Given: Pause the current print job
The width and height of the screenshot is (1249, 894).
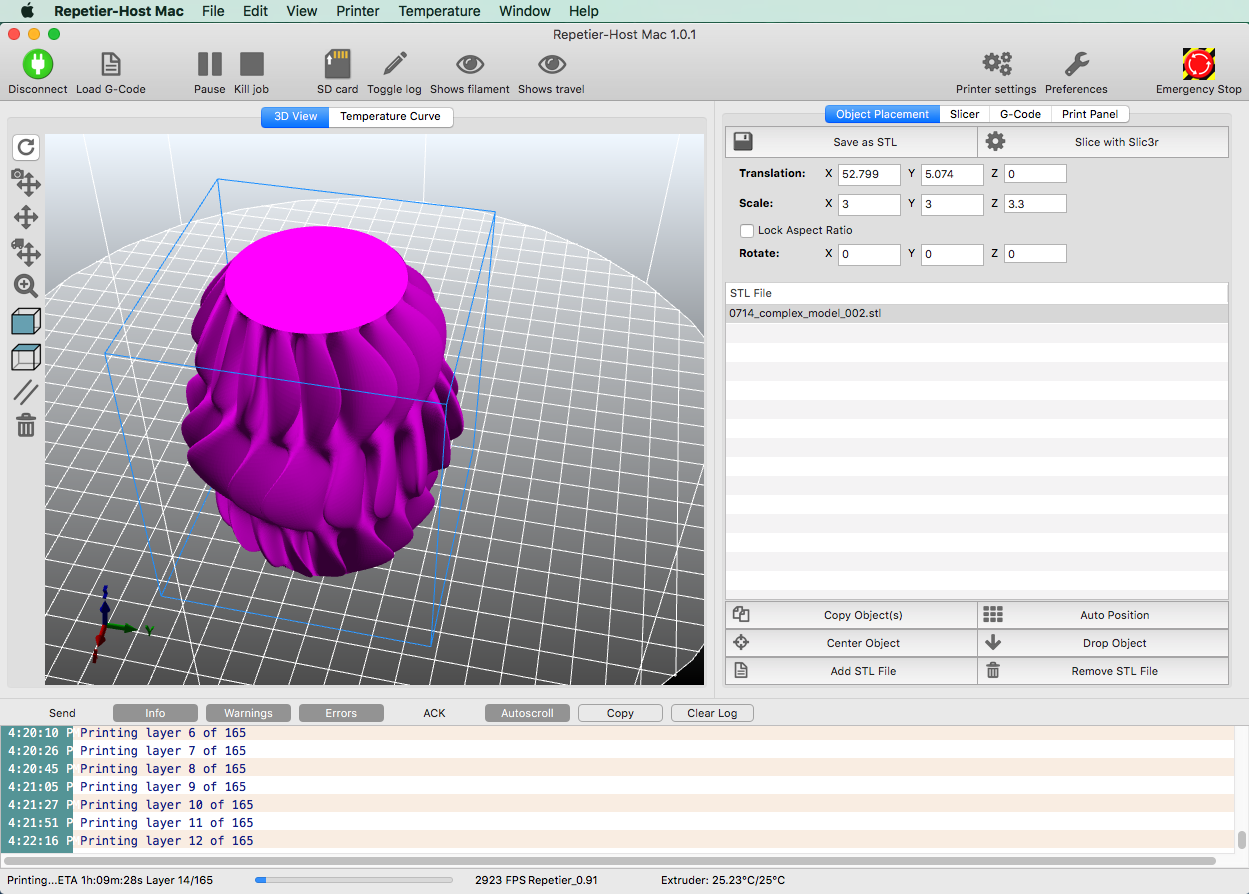Looking at the screenshot, I should (x=210, y=65).
